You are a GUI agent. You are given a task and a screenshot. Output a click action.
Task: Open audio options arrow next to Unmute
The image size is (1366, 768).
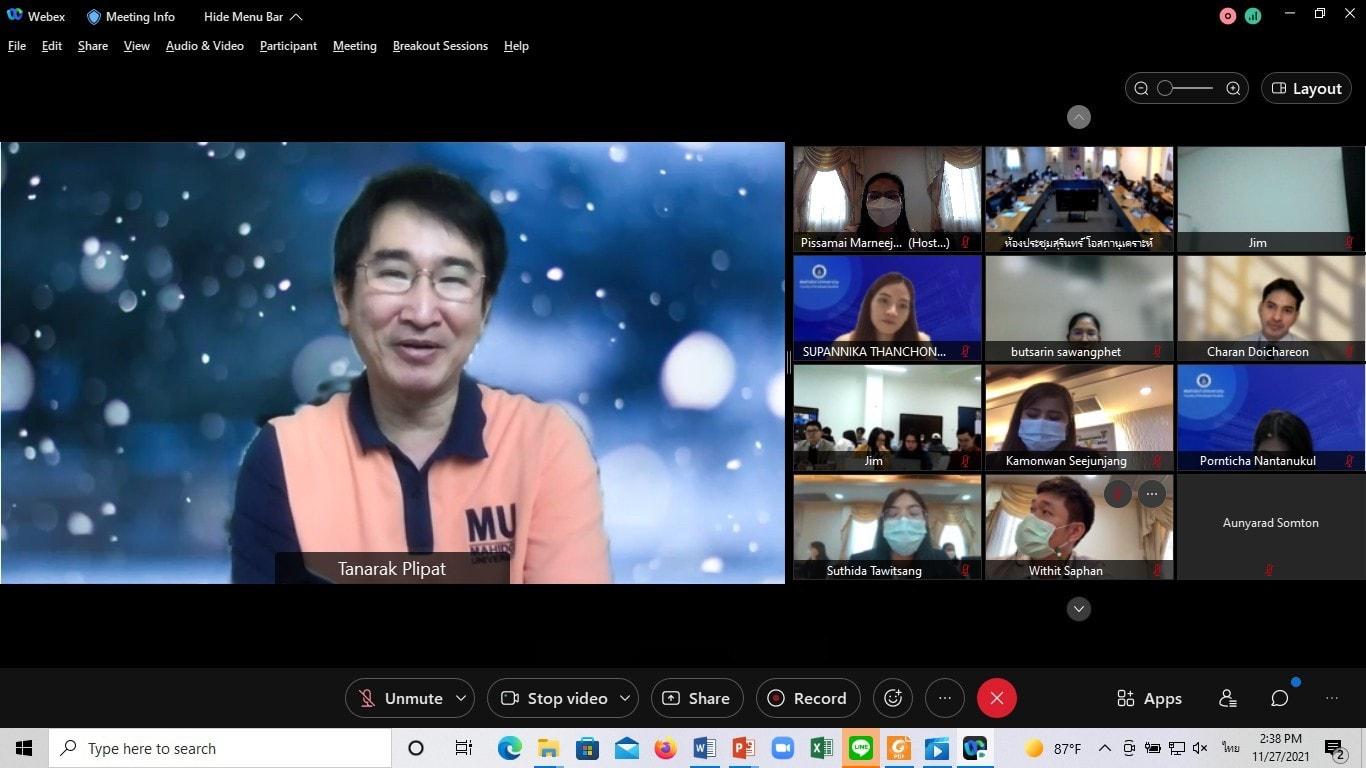(461, 698)
